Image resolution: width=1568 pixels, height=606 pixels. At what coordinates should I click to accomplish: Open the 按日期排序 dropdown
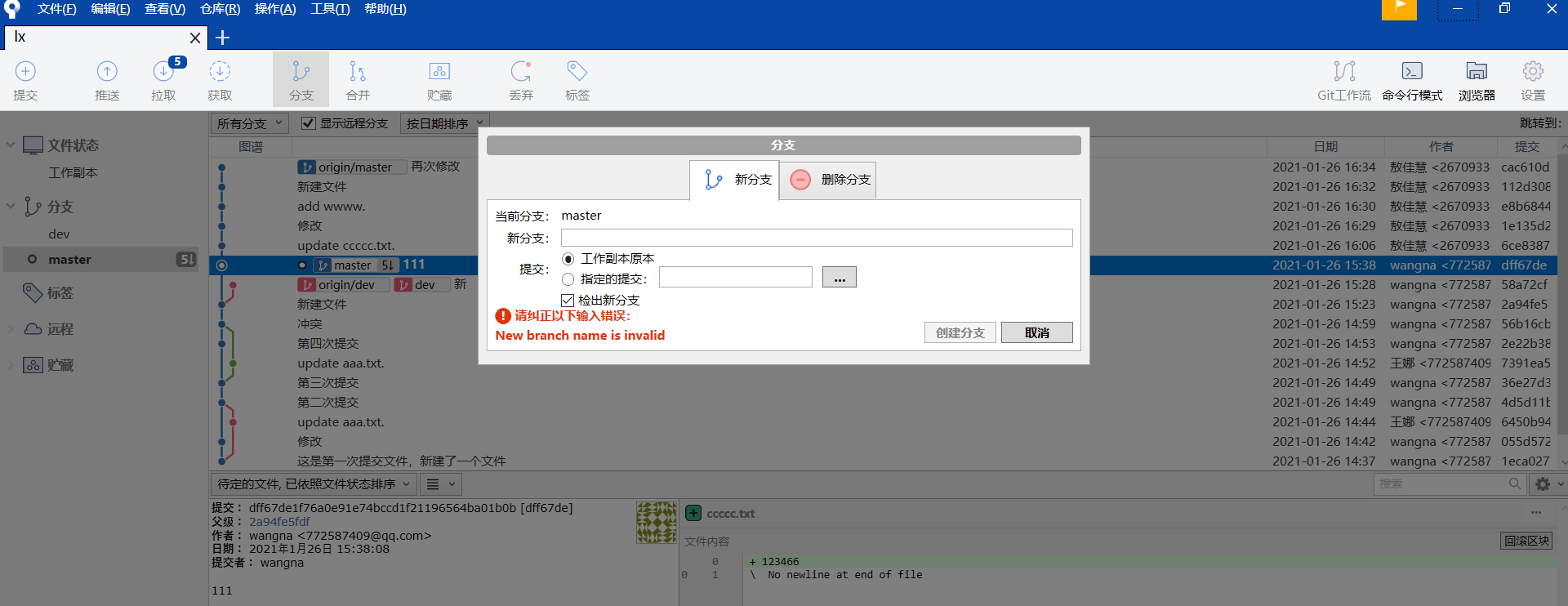445,123
